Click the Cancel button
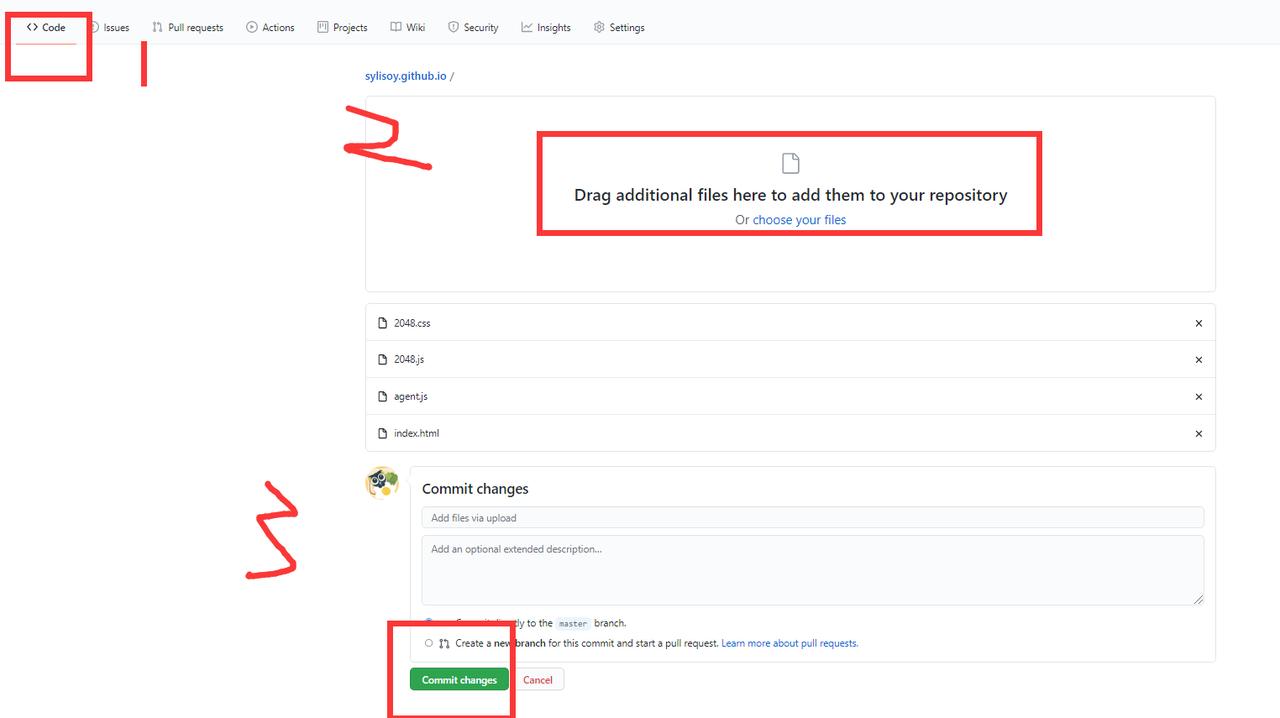 [x=538, y=680]
